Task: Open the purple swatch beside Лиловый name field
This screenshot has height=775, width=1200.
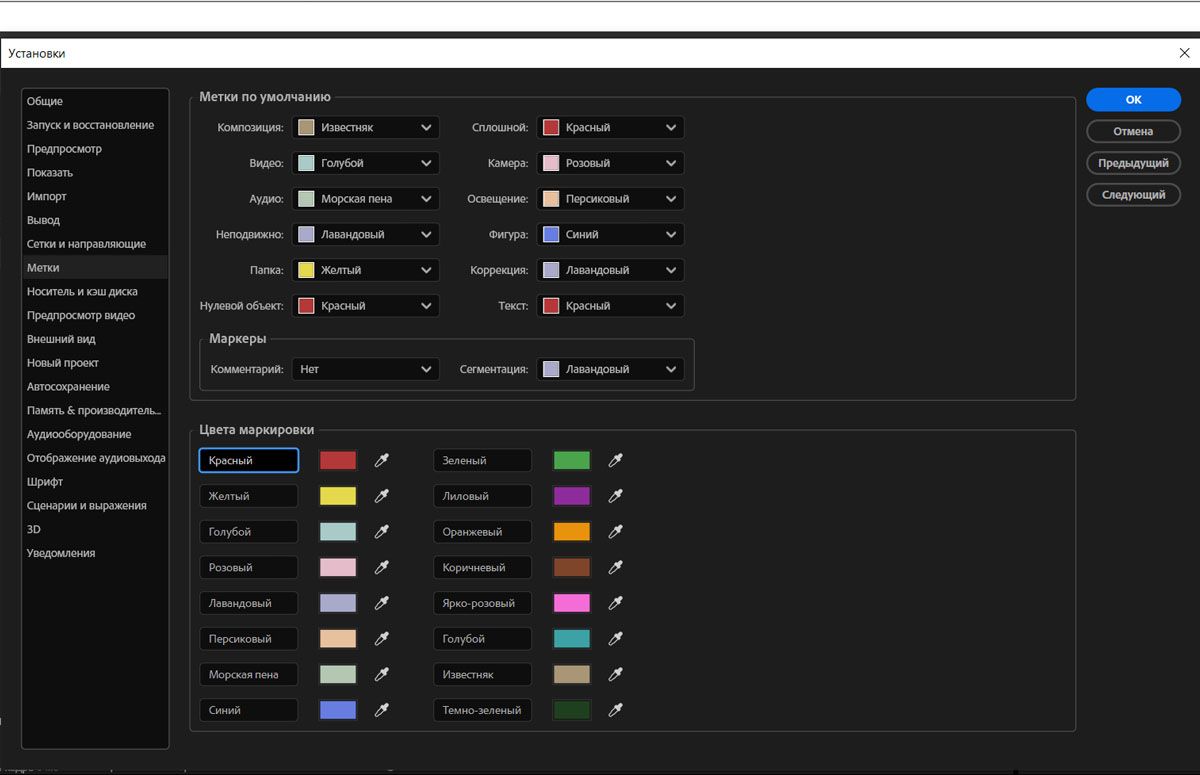Action: tap(572, 496)
